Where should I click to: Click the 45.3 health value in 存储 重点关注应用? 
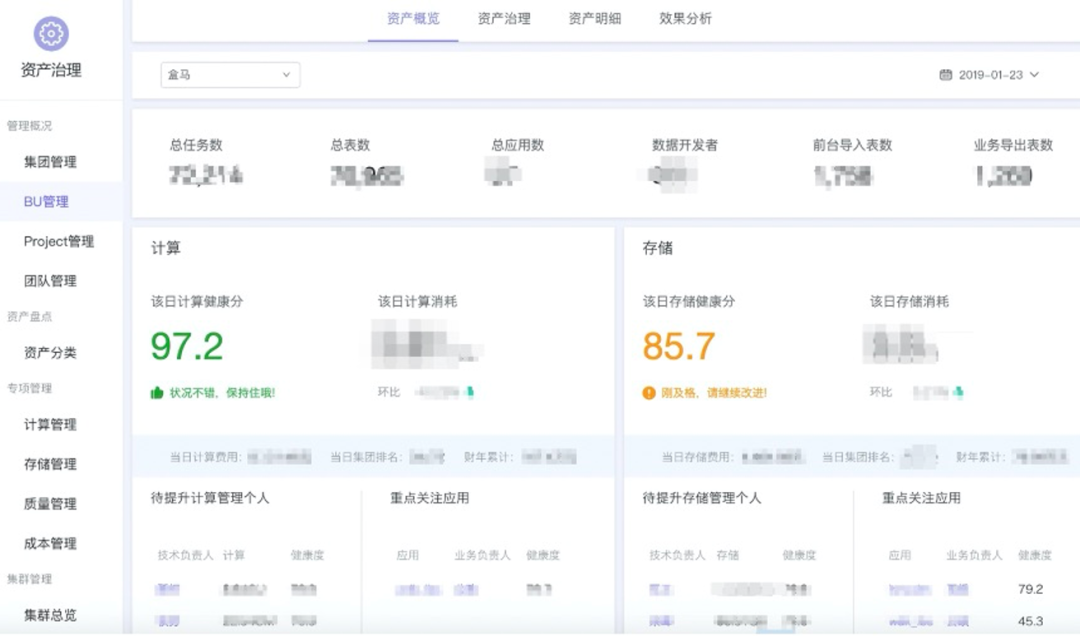pyautogui.click(x=1030, y=621)
